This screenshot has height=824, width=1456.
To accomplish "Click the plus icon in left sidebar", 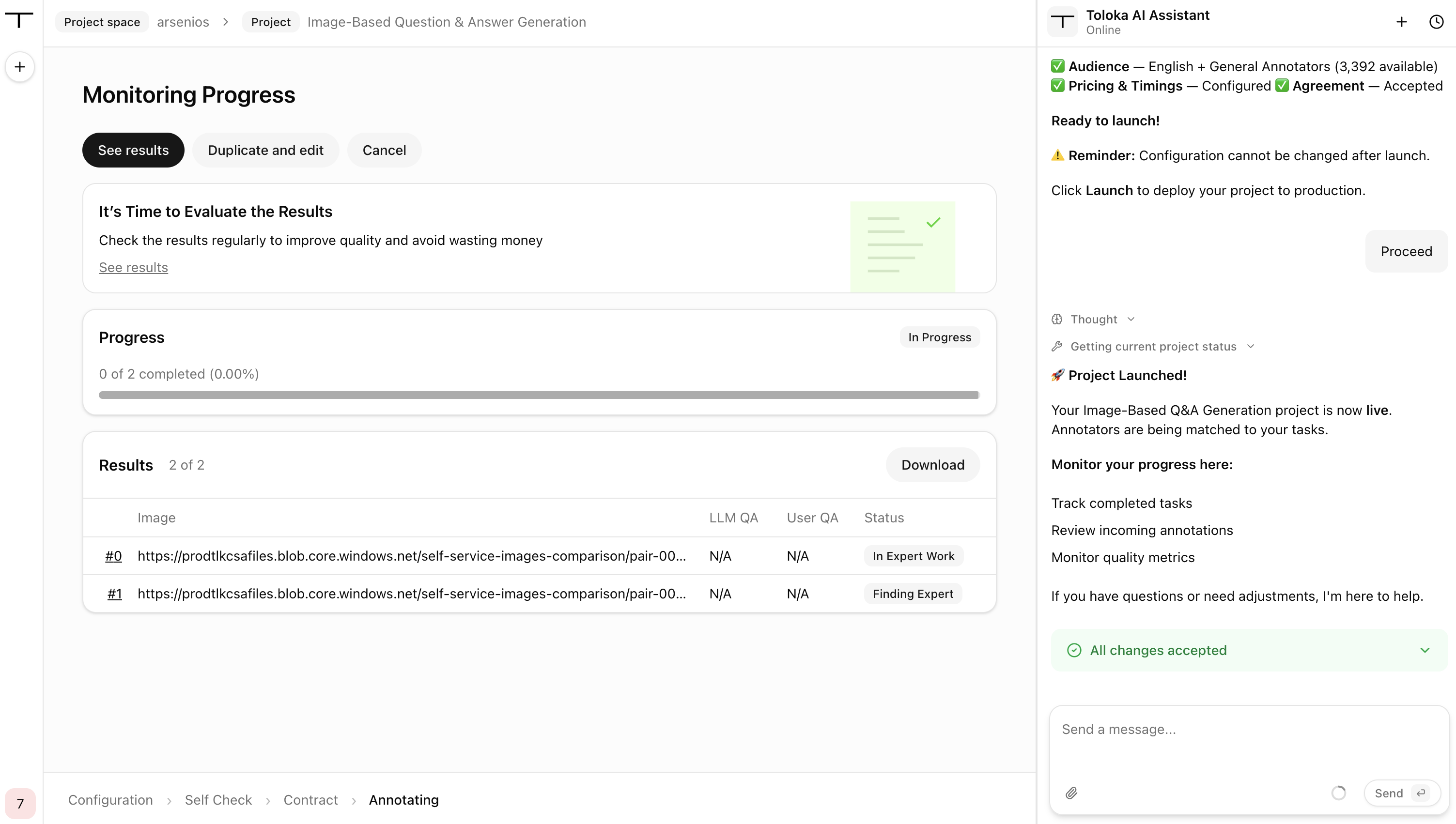I will click(x=20, y=67).
